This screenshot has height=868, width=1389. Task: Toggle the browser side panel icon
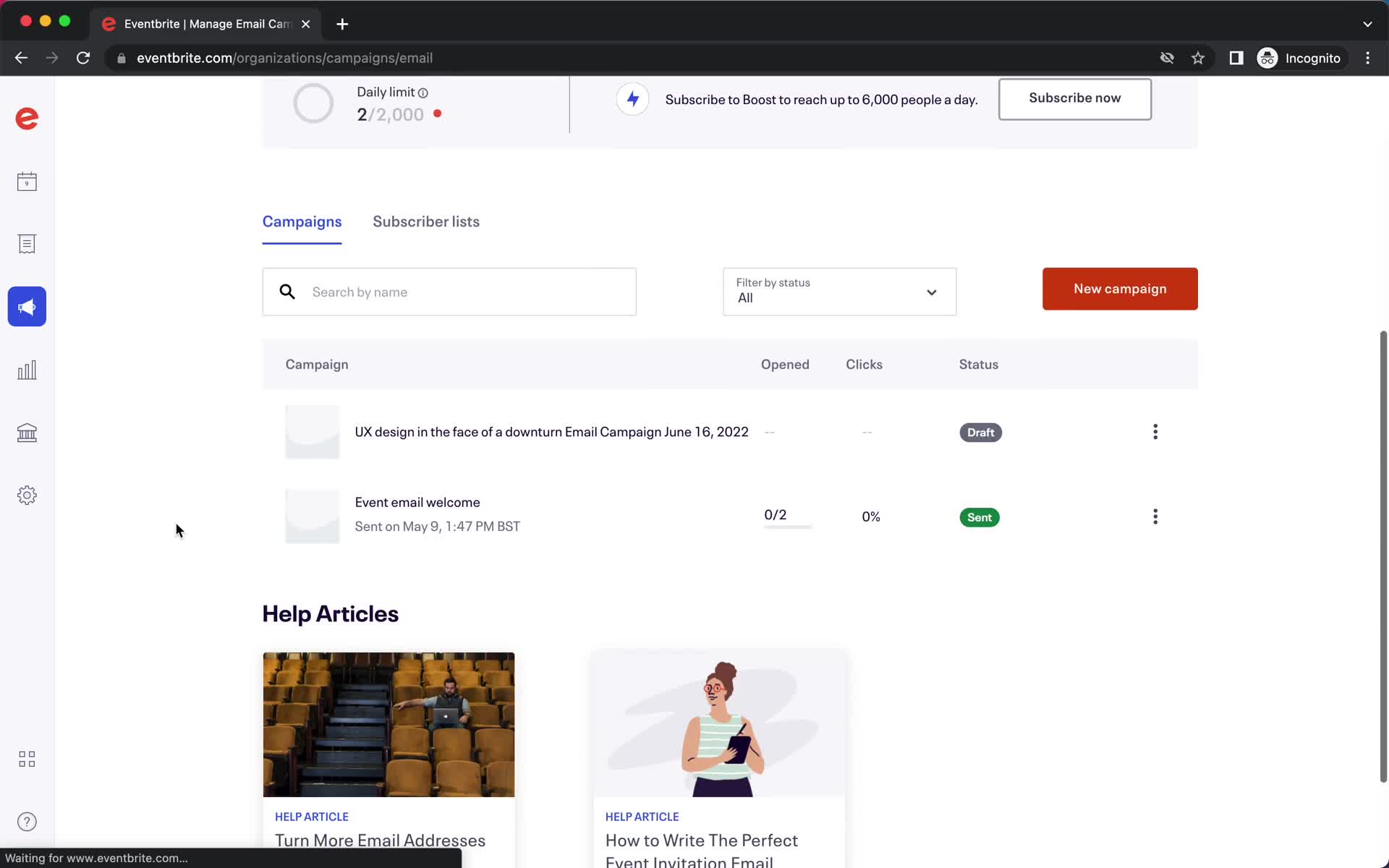(1236, 58)
